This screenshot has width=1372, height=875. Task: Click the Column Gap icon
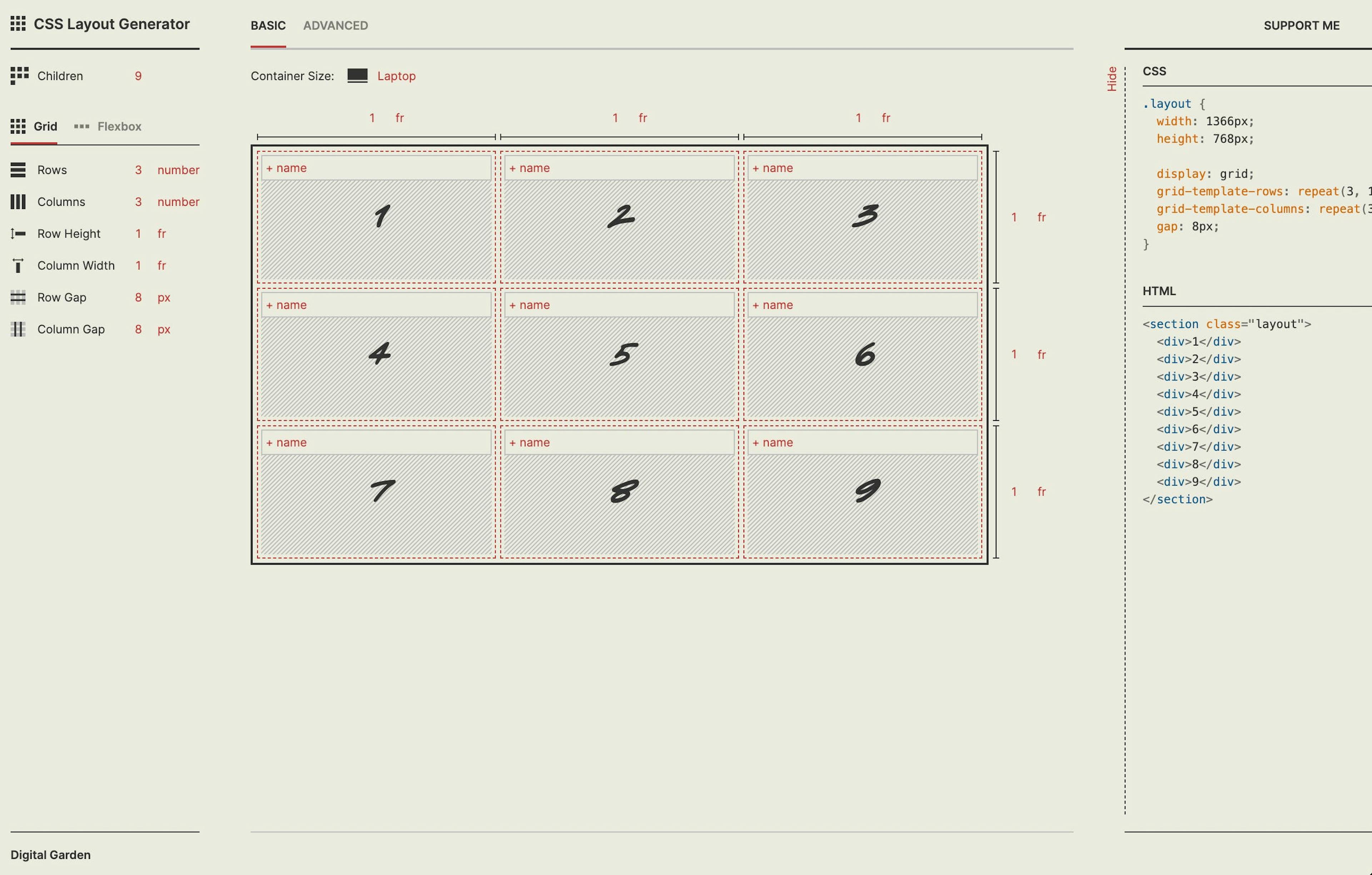coord(18,329)
